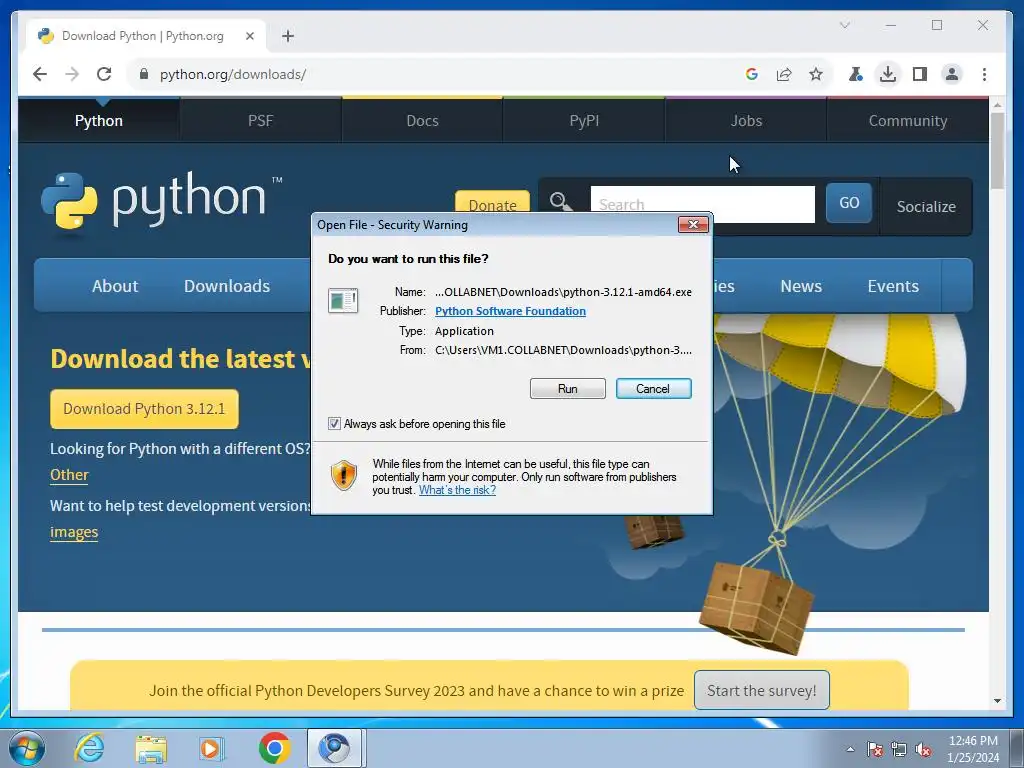Open the Events menu
The width and height of the screenshot is (1024, 768).
click(x=893, y=286)
